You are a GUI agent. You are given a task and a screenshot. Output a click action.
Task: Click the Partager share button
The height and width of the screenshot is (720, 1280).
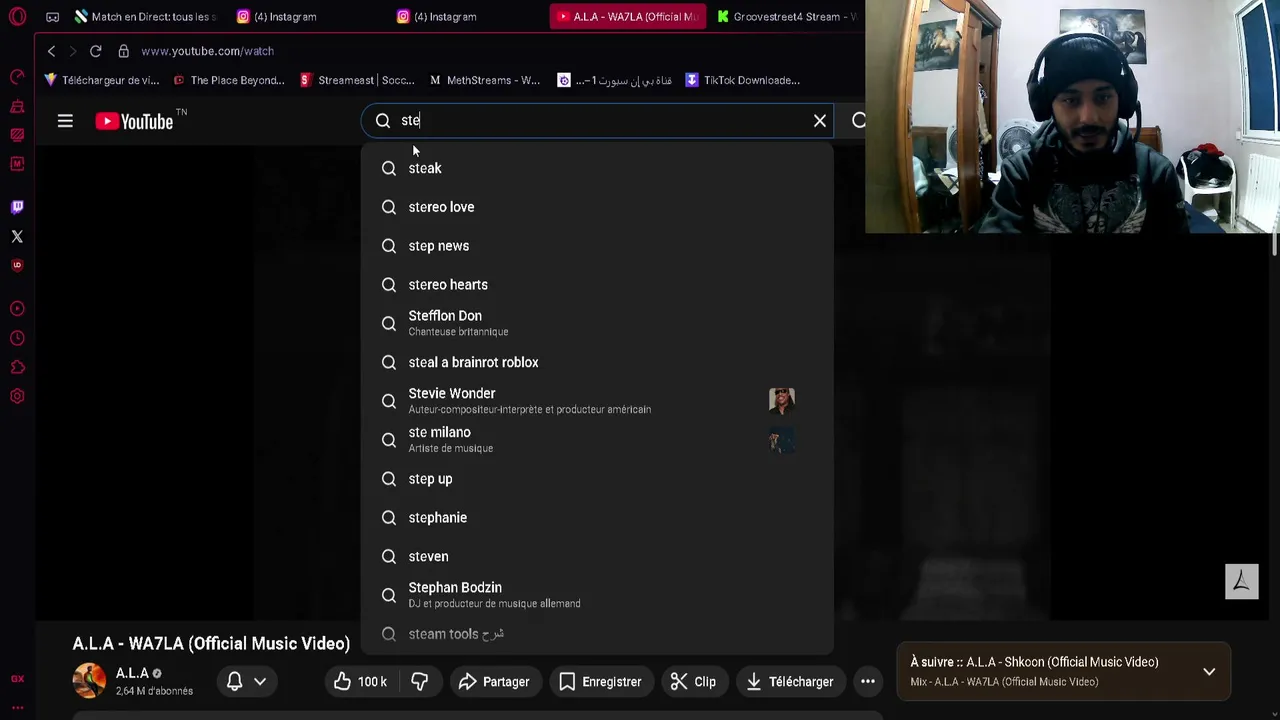click(x=494, y=682)
